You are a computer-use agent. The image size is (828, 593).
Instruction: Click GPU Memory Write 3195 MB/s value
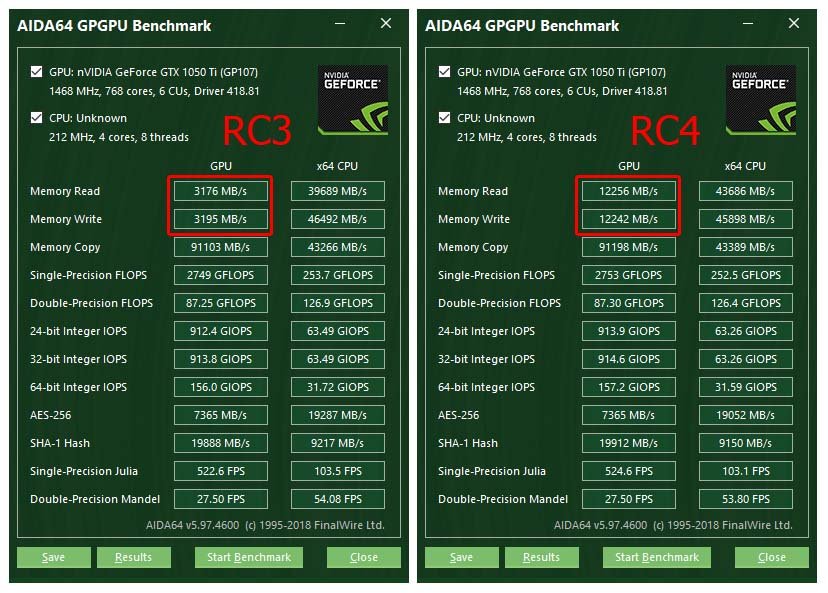coord(221,219)
